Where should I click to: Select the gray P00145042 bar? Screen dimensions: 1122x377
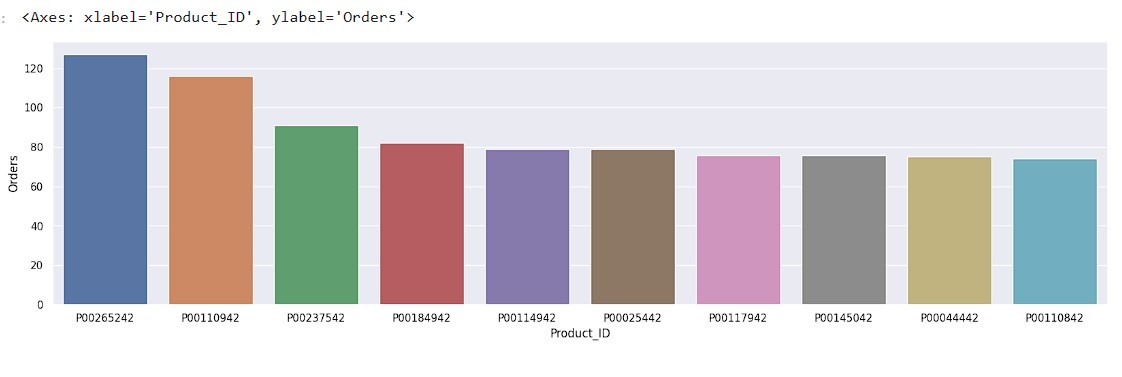844,230
